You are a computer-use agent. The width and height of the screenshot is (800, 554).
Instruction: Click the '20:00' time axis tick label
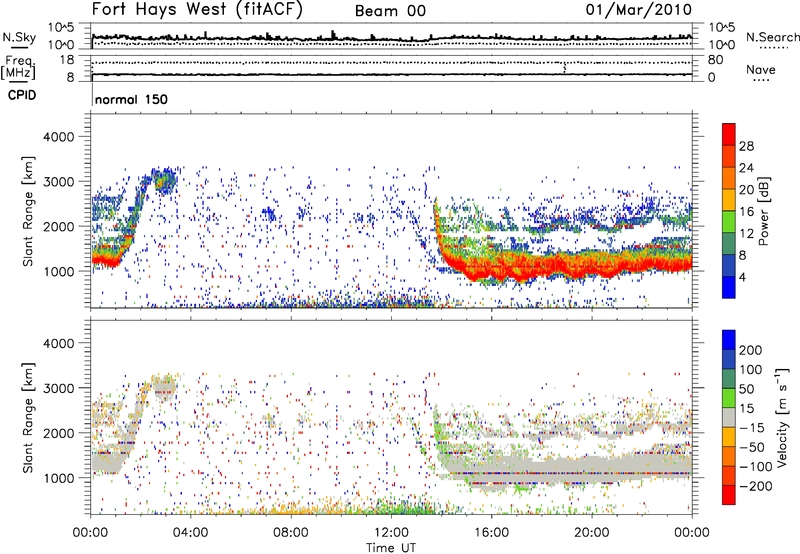[592, 533]
